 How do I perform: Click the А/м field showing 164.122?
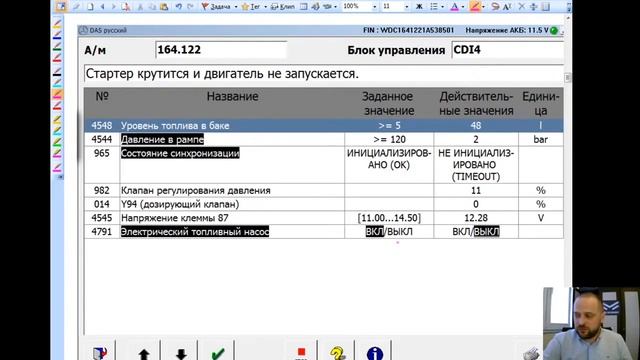[x=221, y=50]
